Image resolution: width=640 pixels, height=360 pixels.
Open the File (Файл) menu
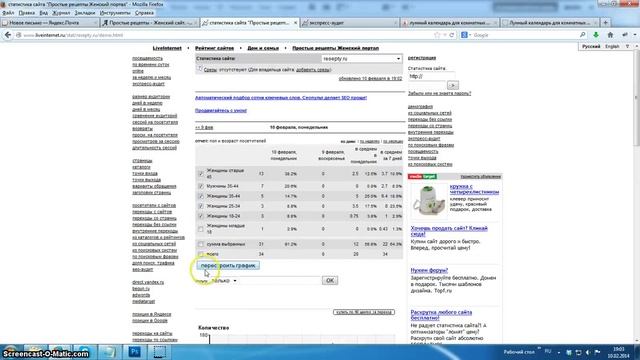point(8,13)
